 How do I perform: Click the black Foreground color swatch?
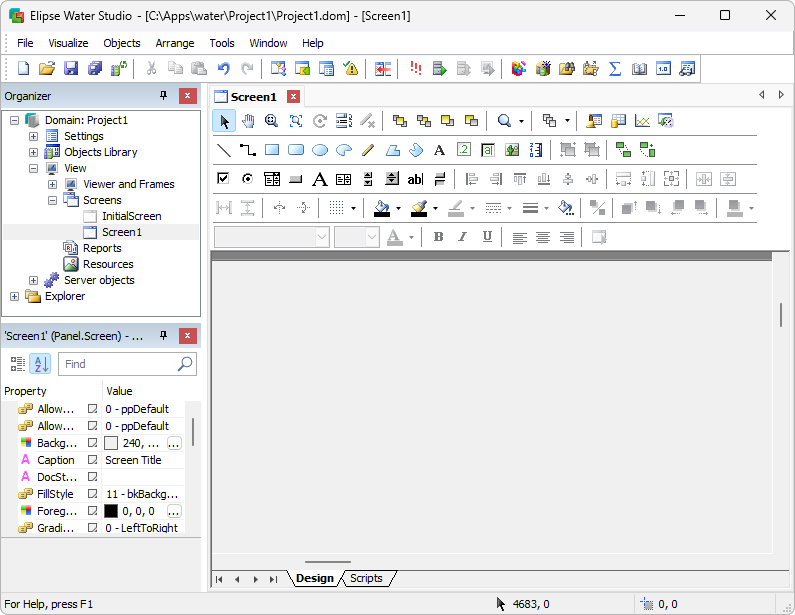(111, 511)
